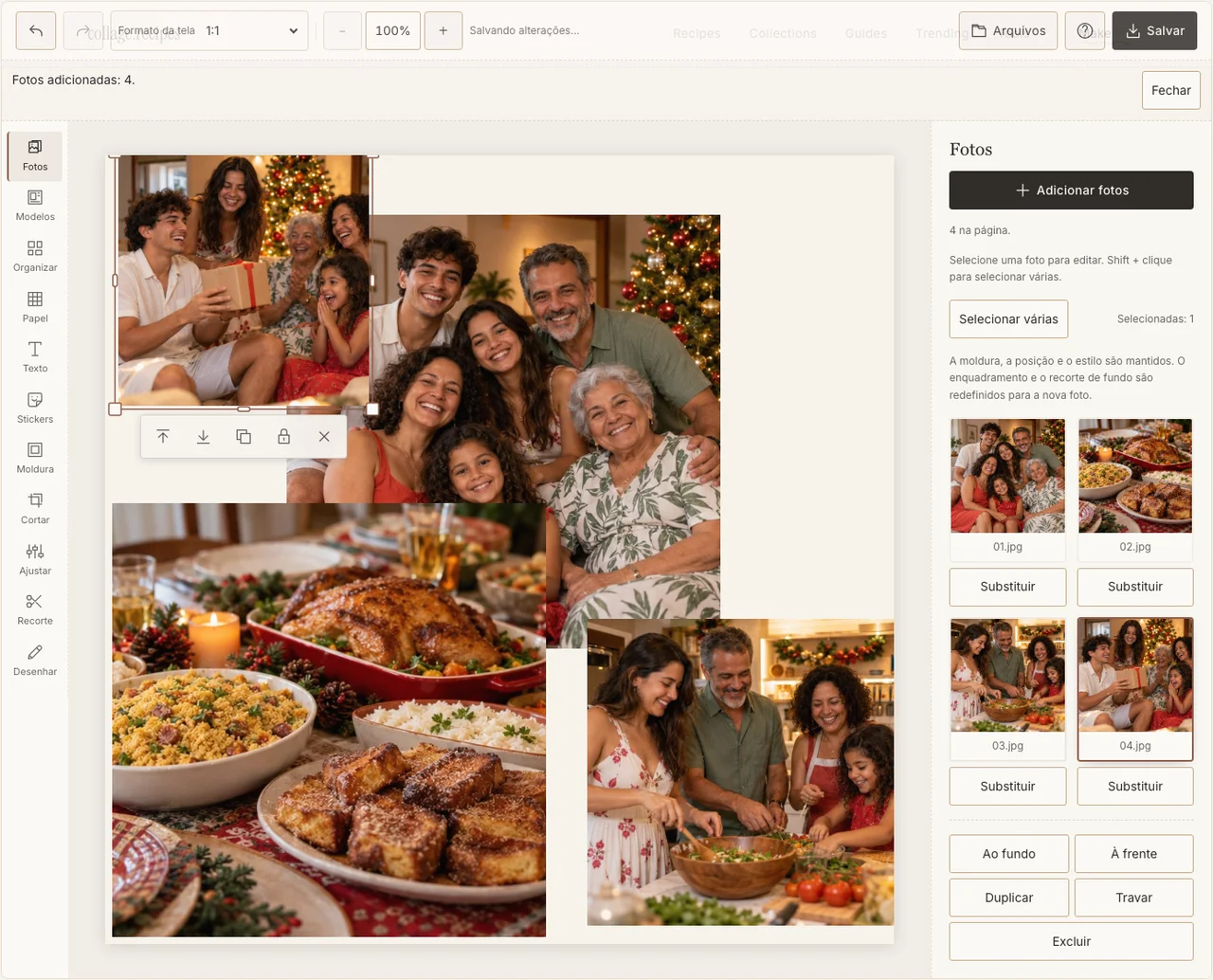This screenshot has width=1213, height=980.
Task: Zoom in with the plus button
Action: (x=444, y=30)
